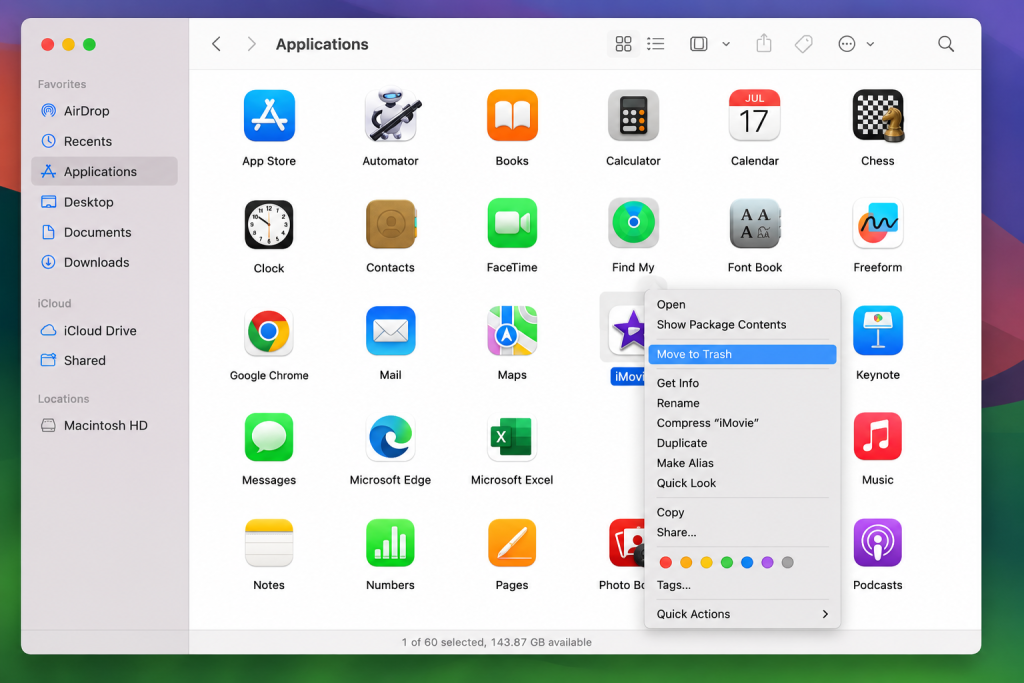Select the Font Book app icon
The width and height of the screenshot is (1024, 683).
coord(754,224)
